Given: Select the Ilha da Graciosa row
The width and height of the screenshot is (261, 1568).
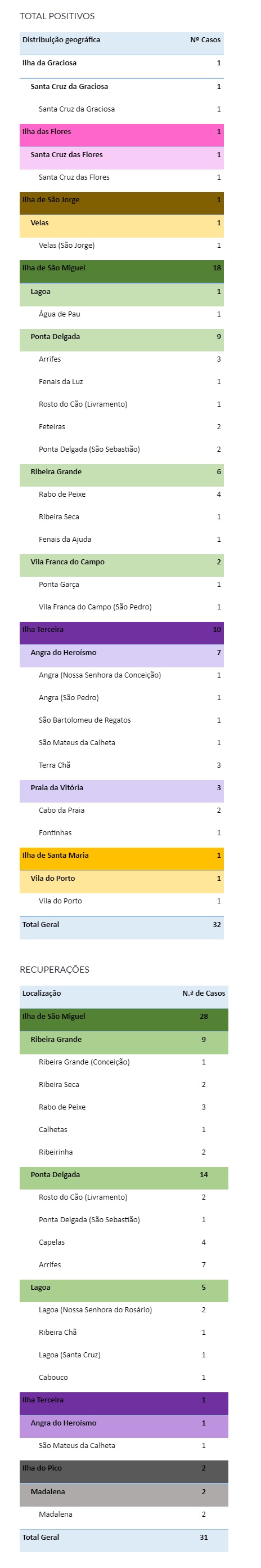Looking at the screenshot, I should (x=121, y=63).
